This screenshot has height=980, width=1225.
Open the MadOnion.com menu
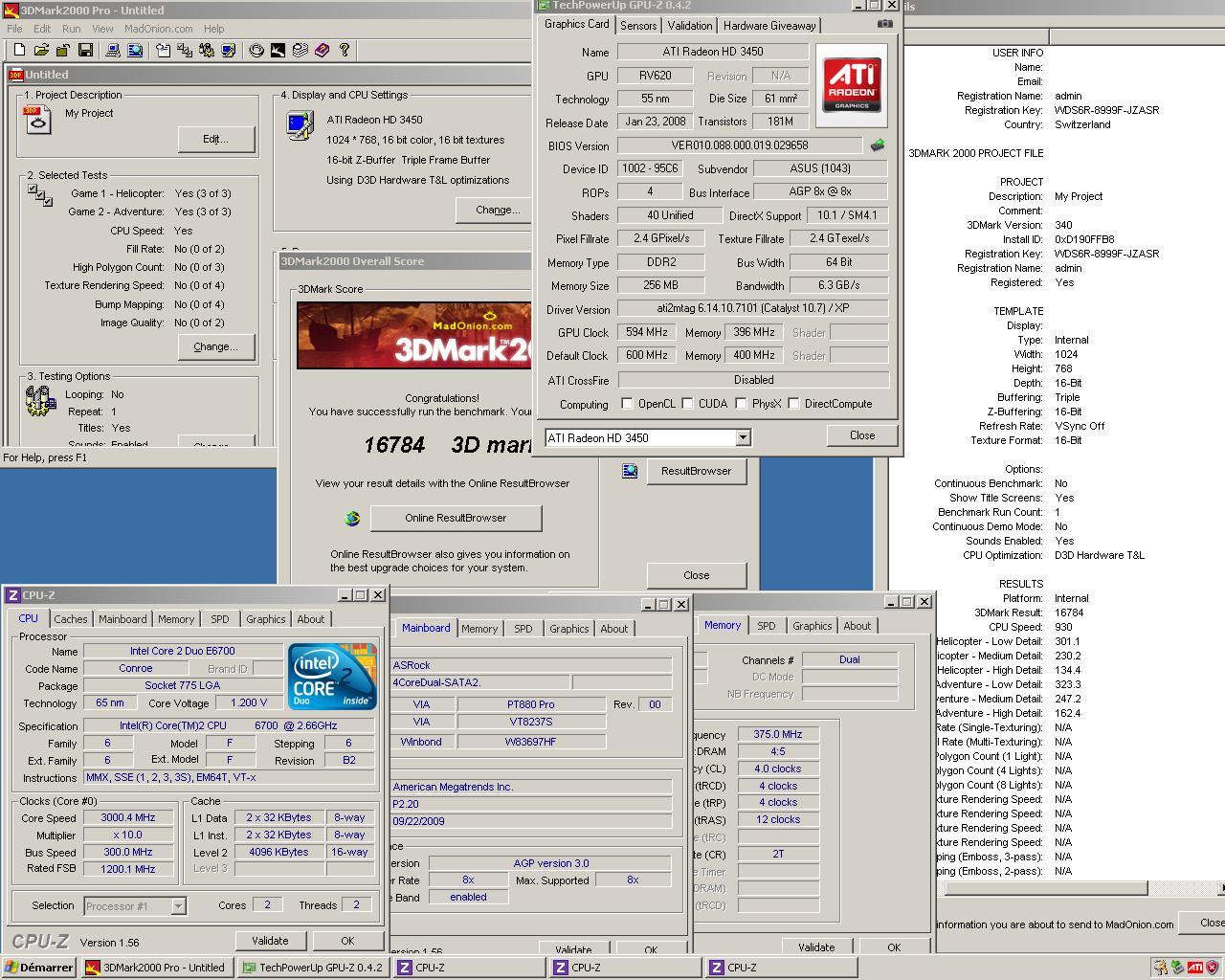(x=159, y=29)
